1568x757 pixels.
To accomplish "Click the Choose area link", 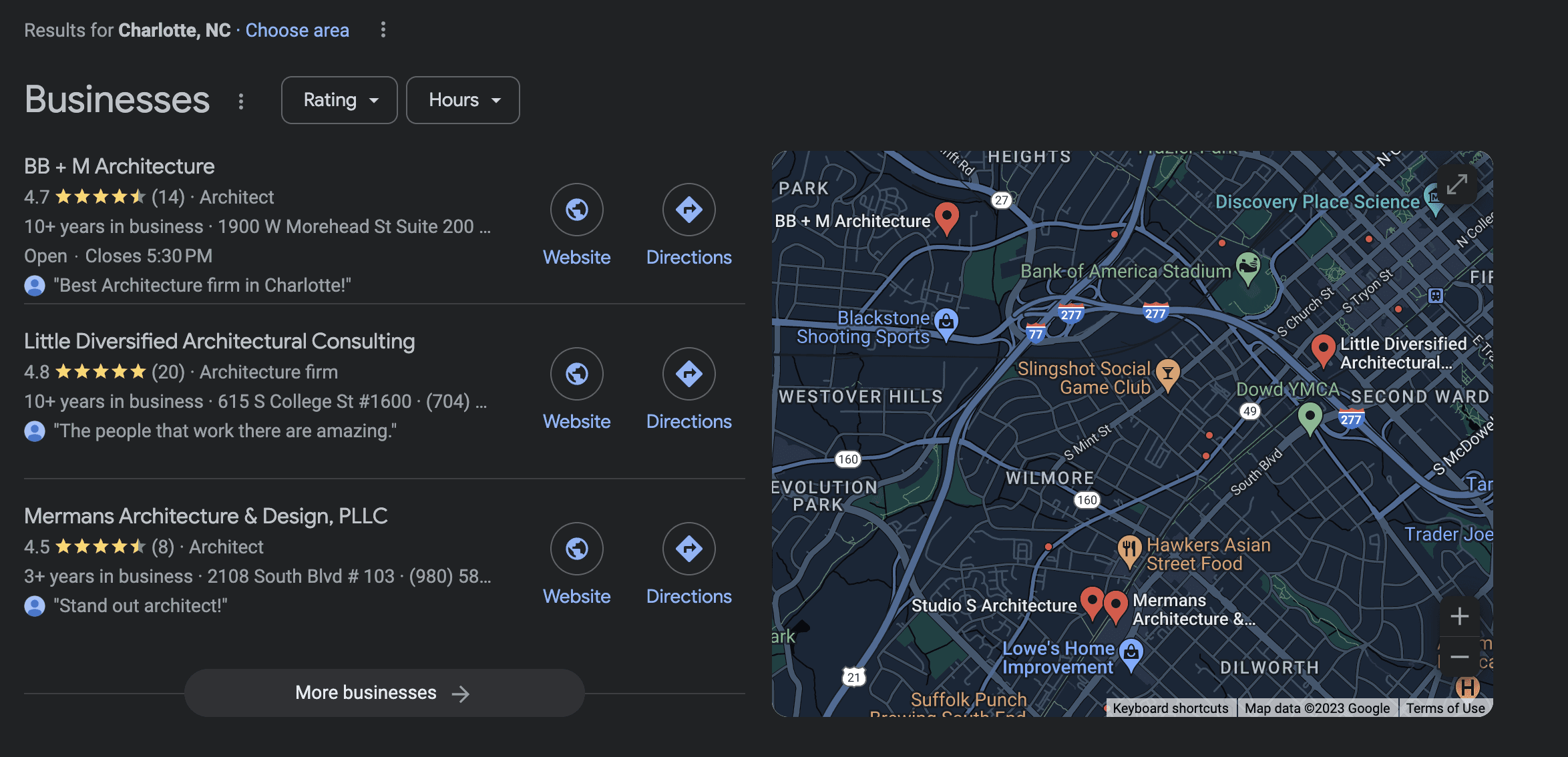I will tap(297, 30).
